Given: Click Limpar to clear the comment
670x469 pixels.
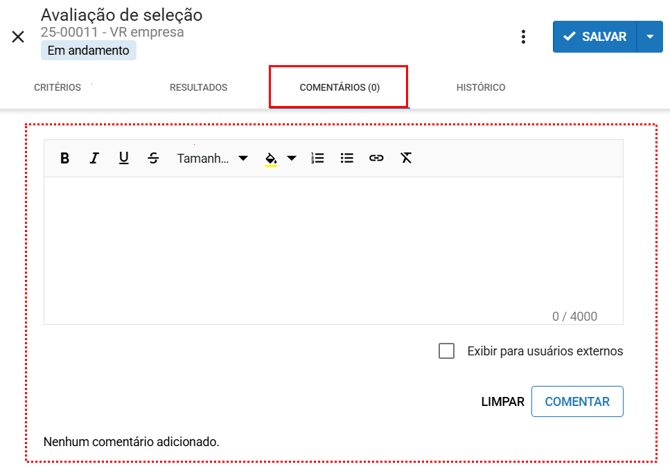Looking at the screenshot, I should (x=502, y=401).
